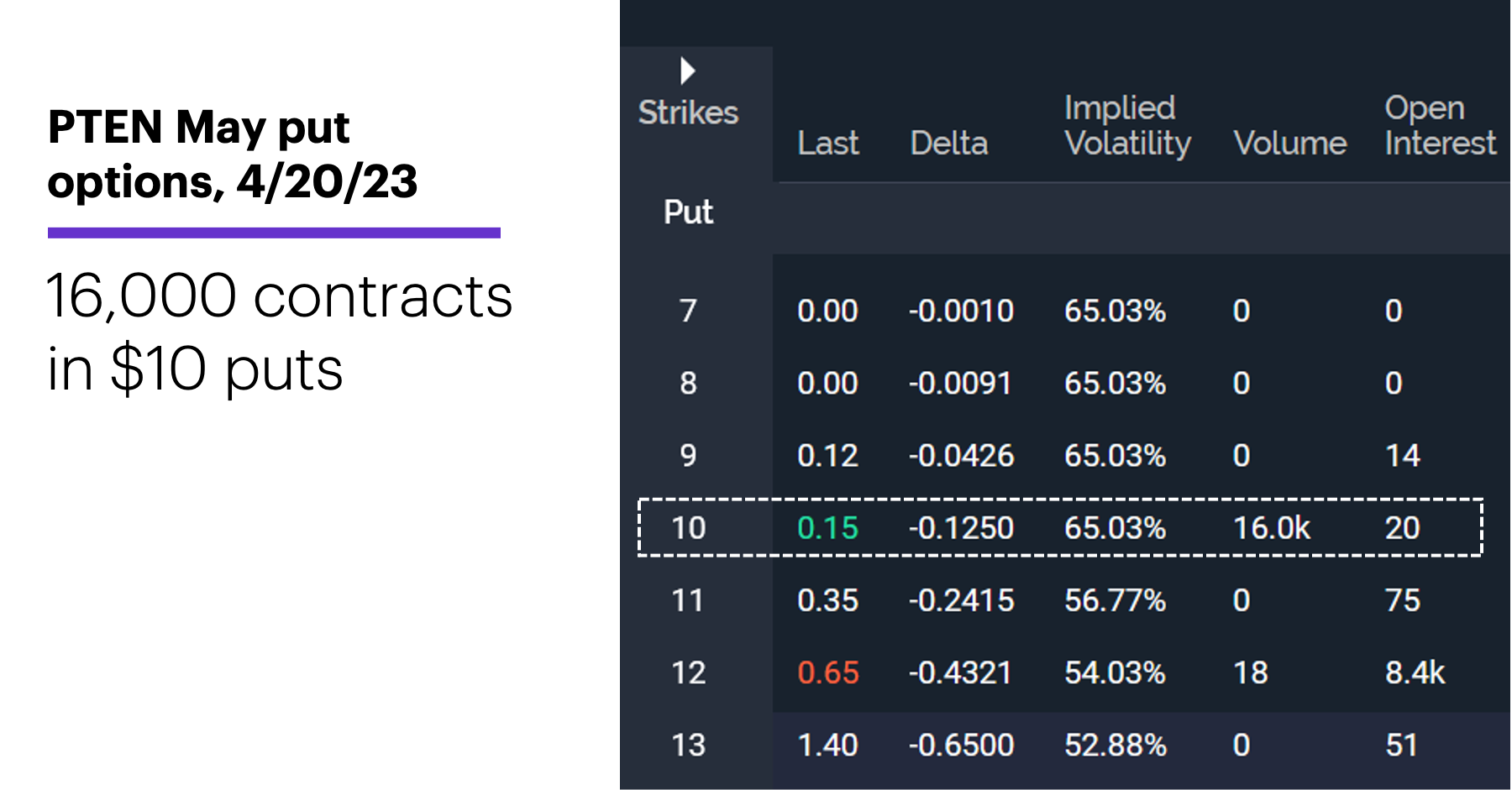Click the 1.40 last price cell
The image size is (1512, 790).
coord(828,745)
